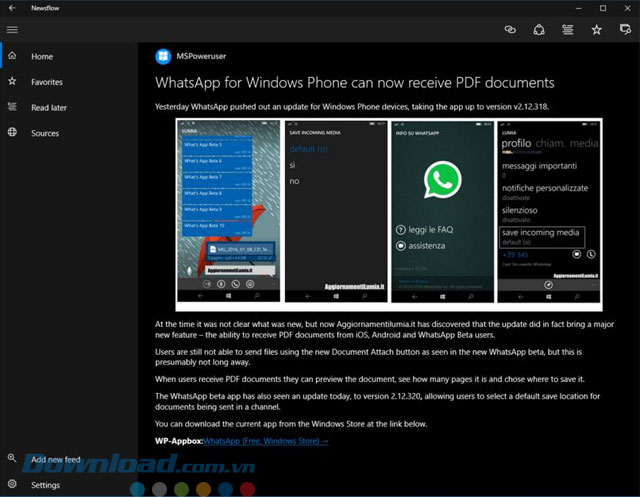This screenshot has width=640, height=497.
Task: Click the Settings gear icon
Action: point(12,484)
